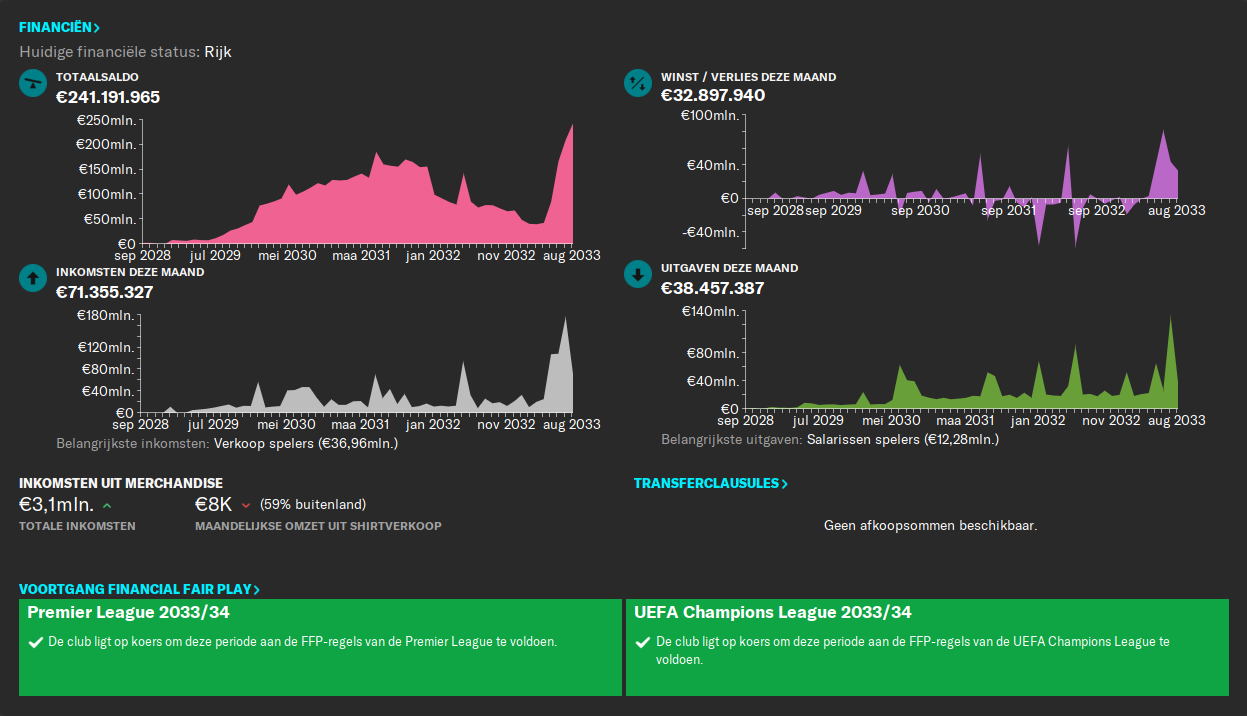
Task: Click checkmark in UEFA Champions League FFP panel
Action: (x=643, y=641)
